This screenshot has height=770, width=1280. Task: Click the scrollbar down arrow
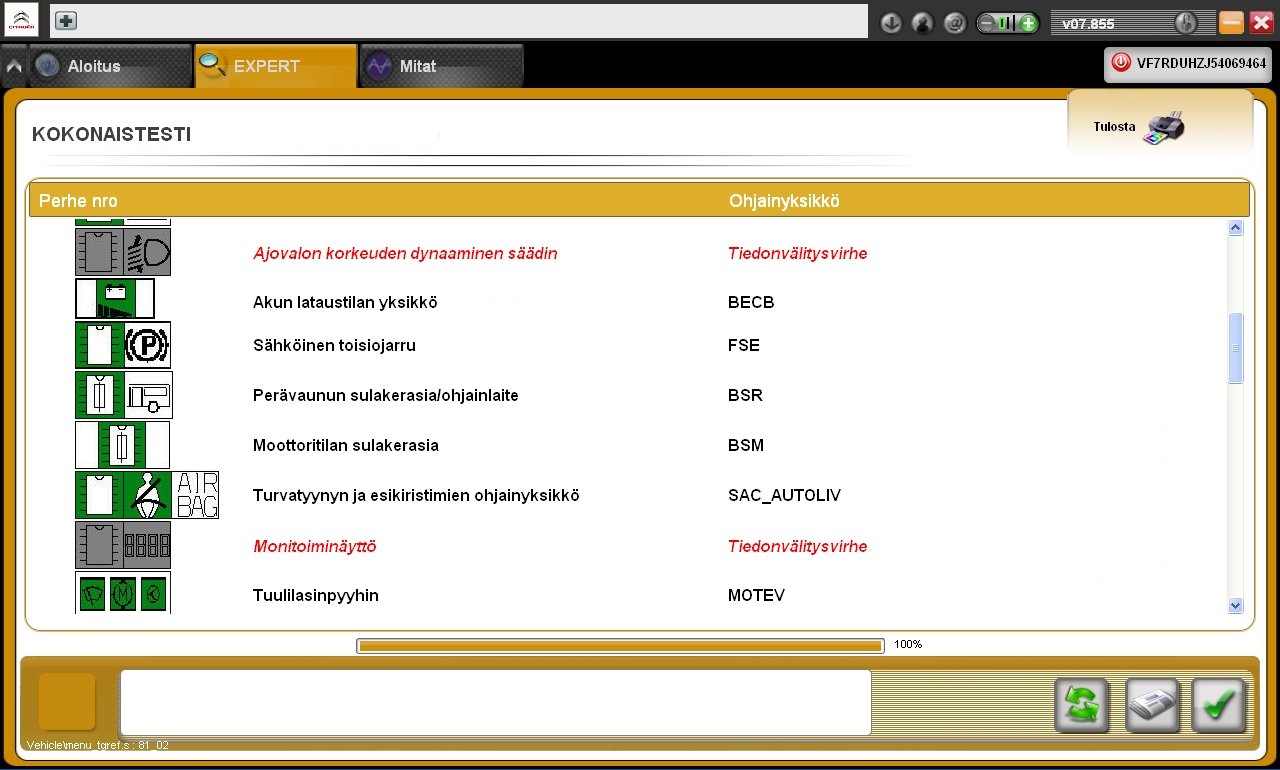tap(1235, 605)
